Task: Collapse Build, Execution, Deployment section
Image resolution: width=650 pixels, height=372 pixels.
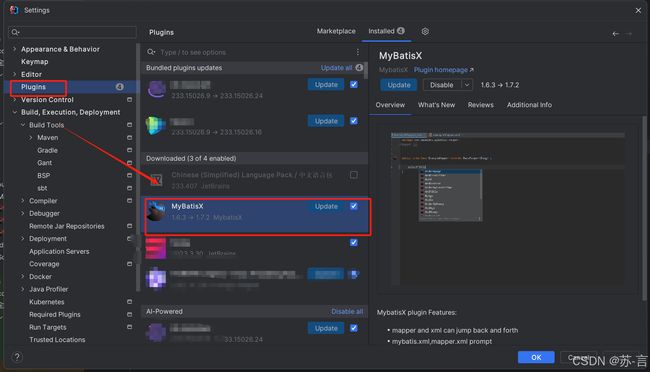Action: [15, 112]
